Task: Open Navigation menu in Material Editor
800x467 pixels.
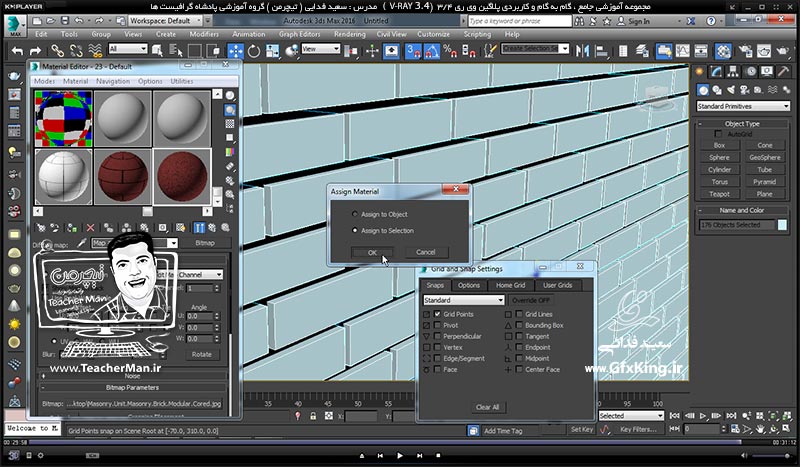Action: [x=113, y=81]
